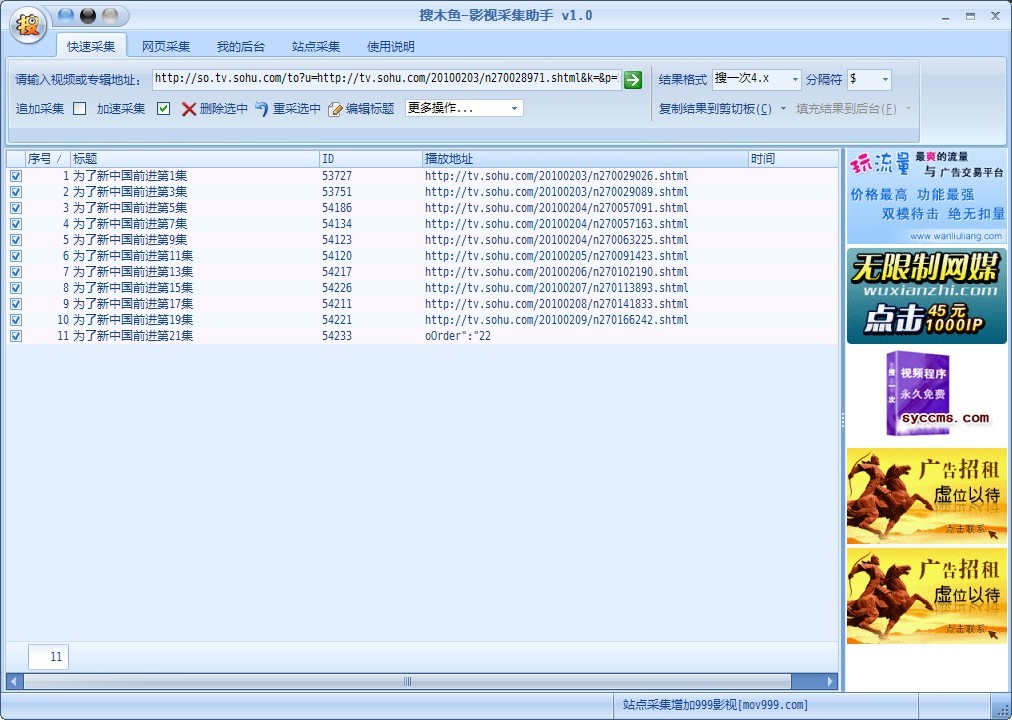Click the green arrow to start collecting
Viewport: 1012px width, 720px height.
(x=633, y=80)
